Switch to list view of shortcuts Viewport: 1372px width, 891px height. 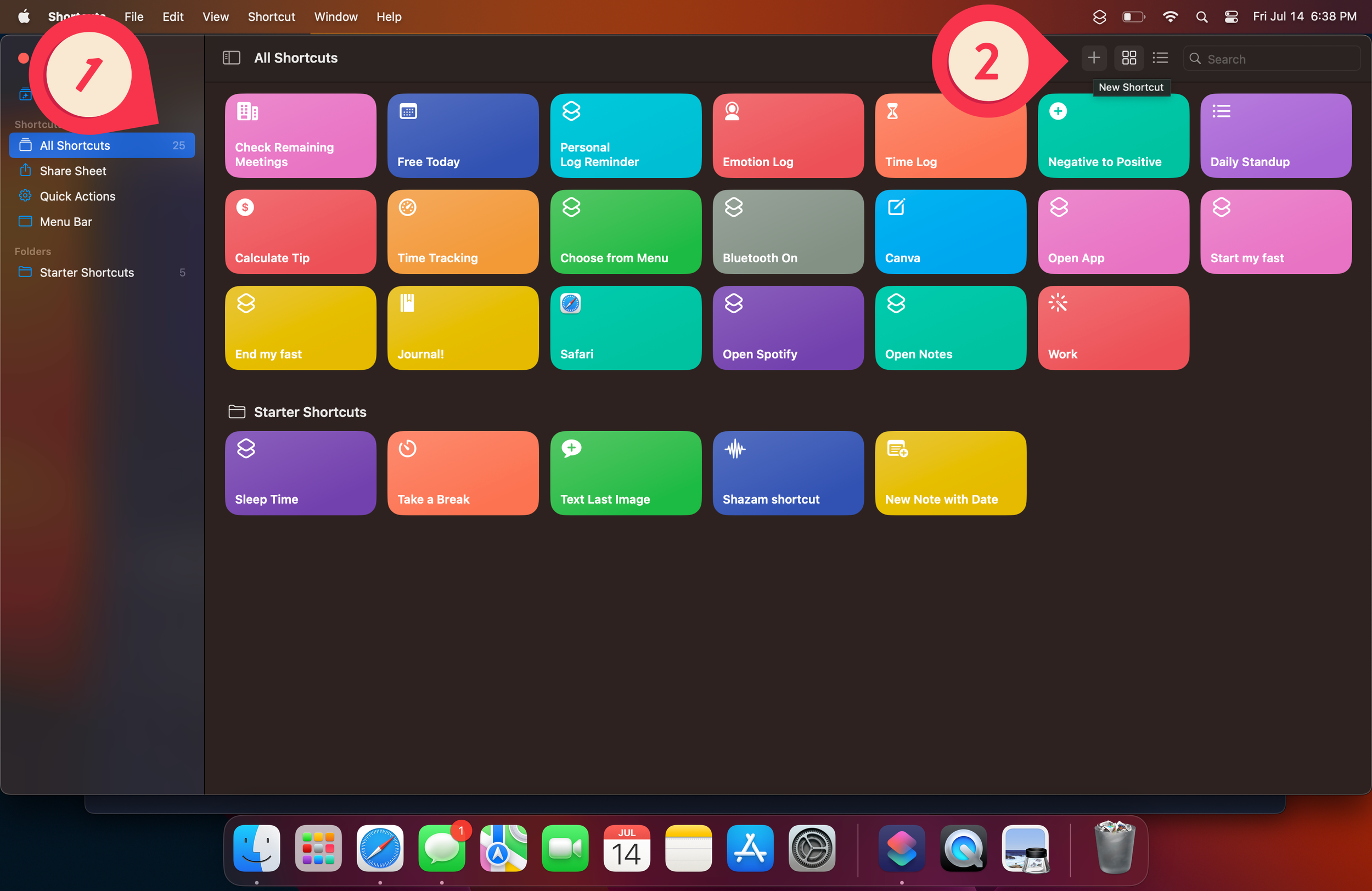click(x=1160, y=58)
